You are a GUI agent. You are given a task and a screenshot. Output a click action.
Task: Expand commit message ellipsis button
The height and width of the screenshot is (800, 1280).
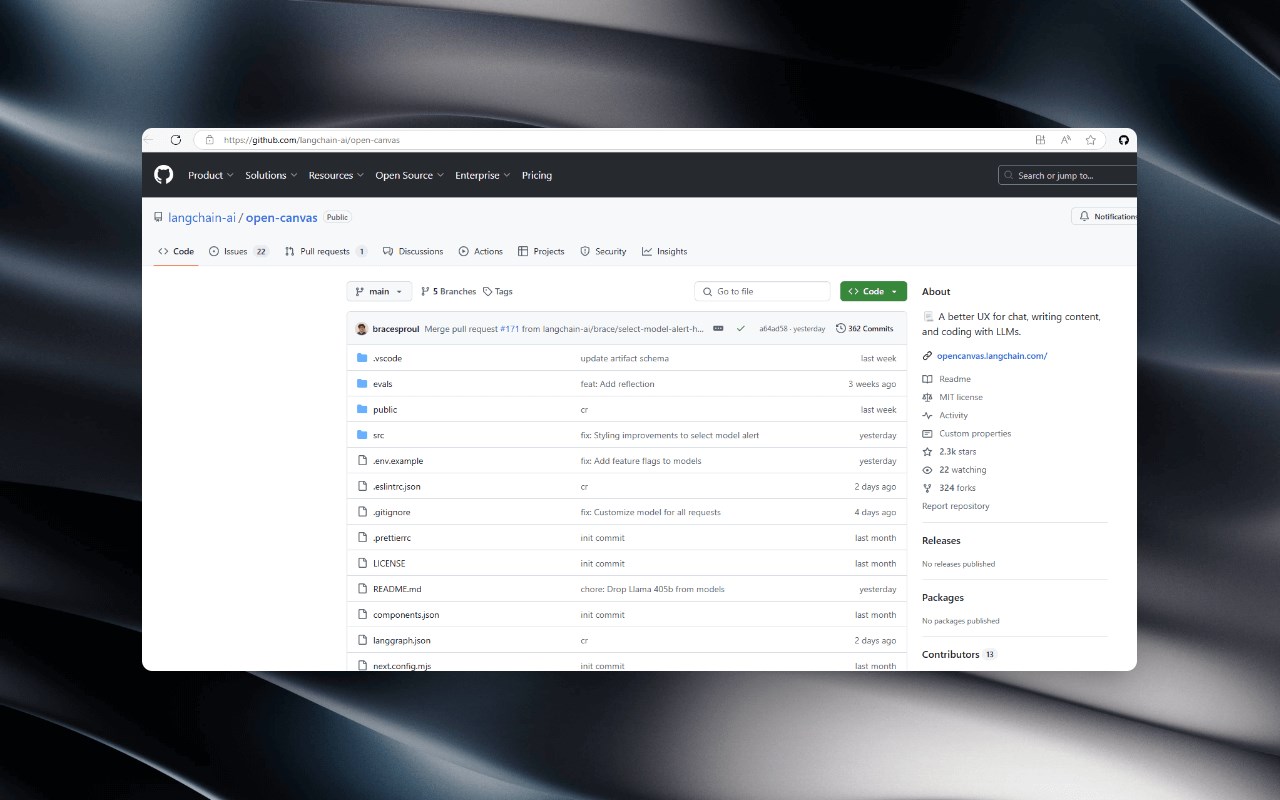click(x=718, y=328)
